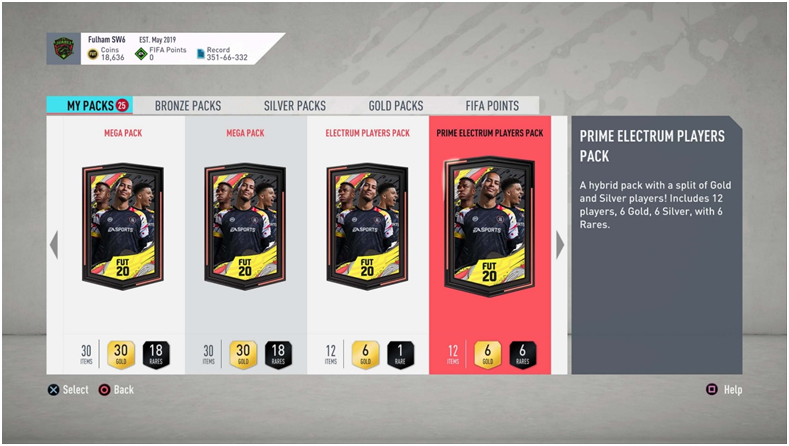The image size is (789, 446).
Task: Click the club crest badge icon
Action: pos(63,48)
